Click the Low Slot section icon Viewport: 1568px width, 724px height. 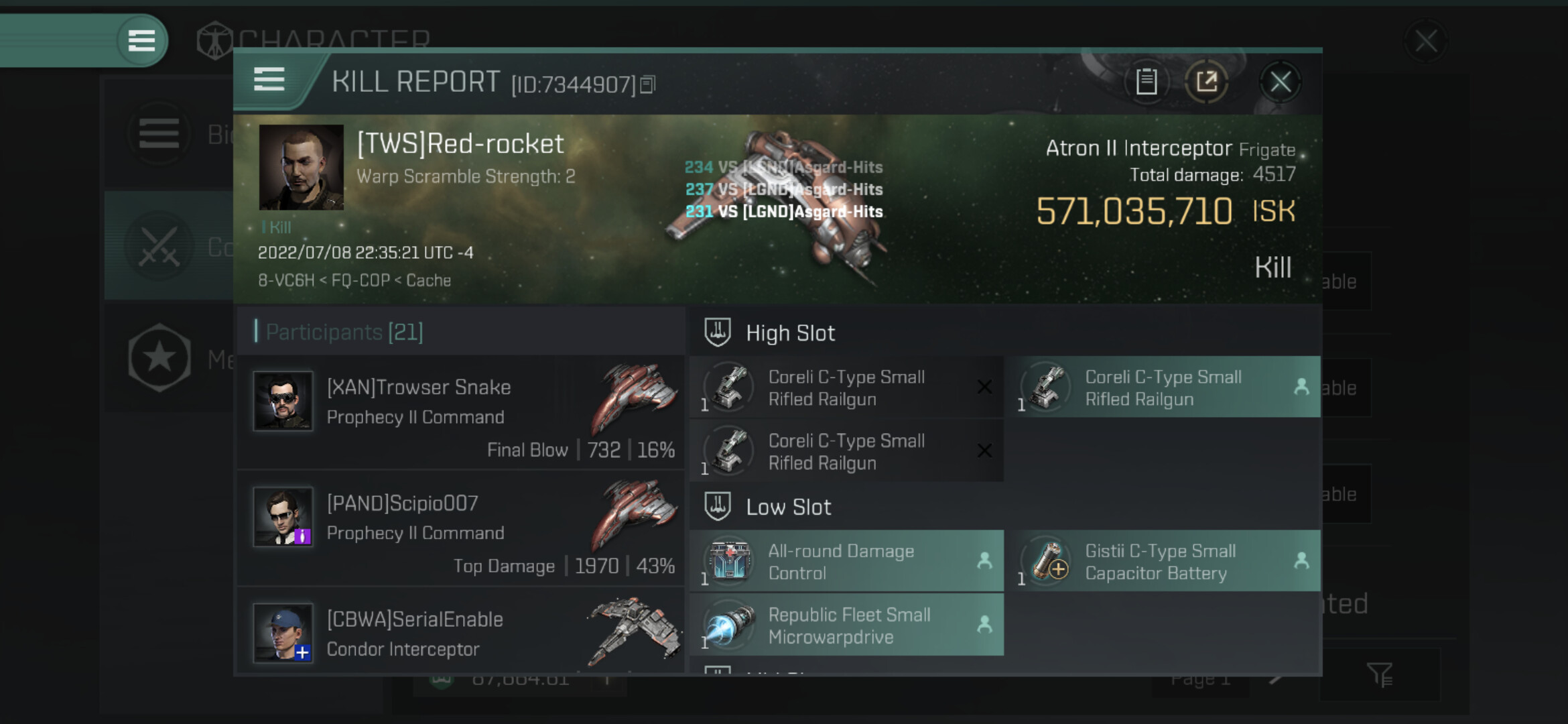pyautogui.click(x=718, y=507)
